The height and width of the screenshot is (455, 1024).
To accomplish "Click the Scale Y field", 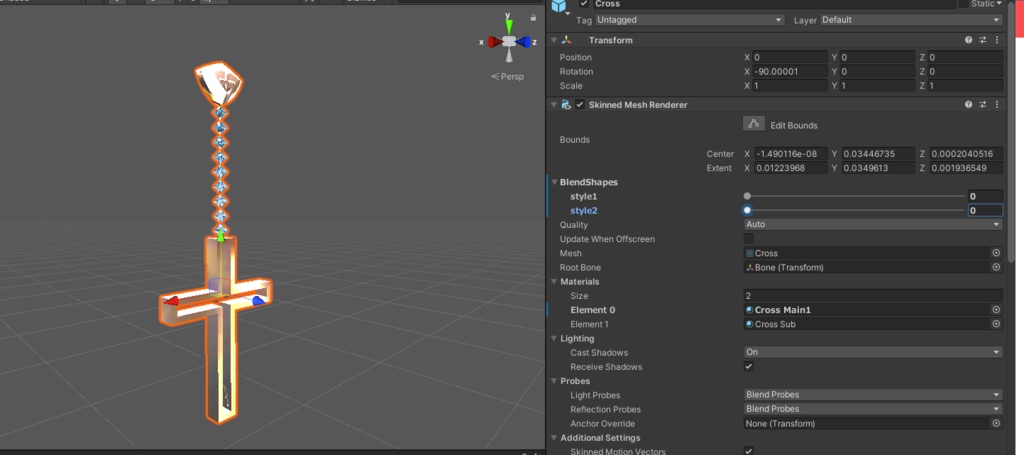I will pos(878,86).
